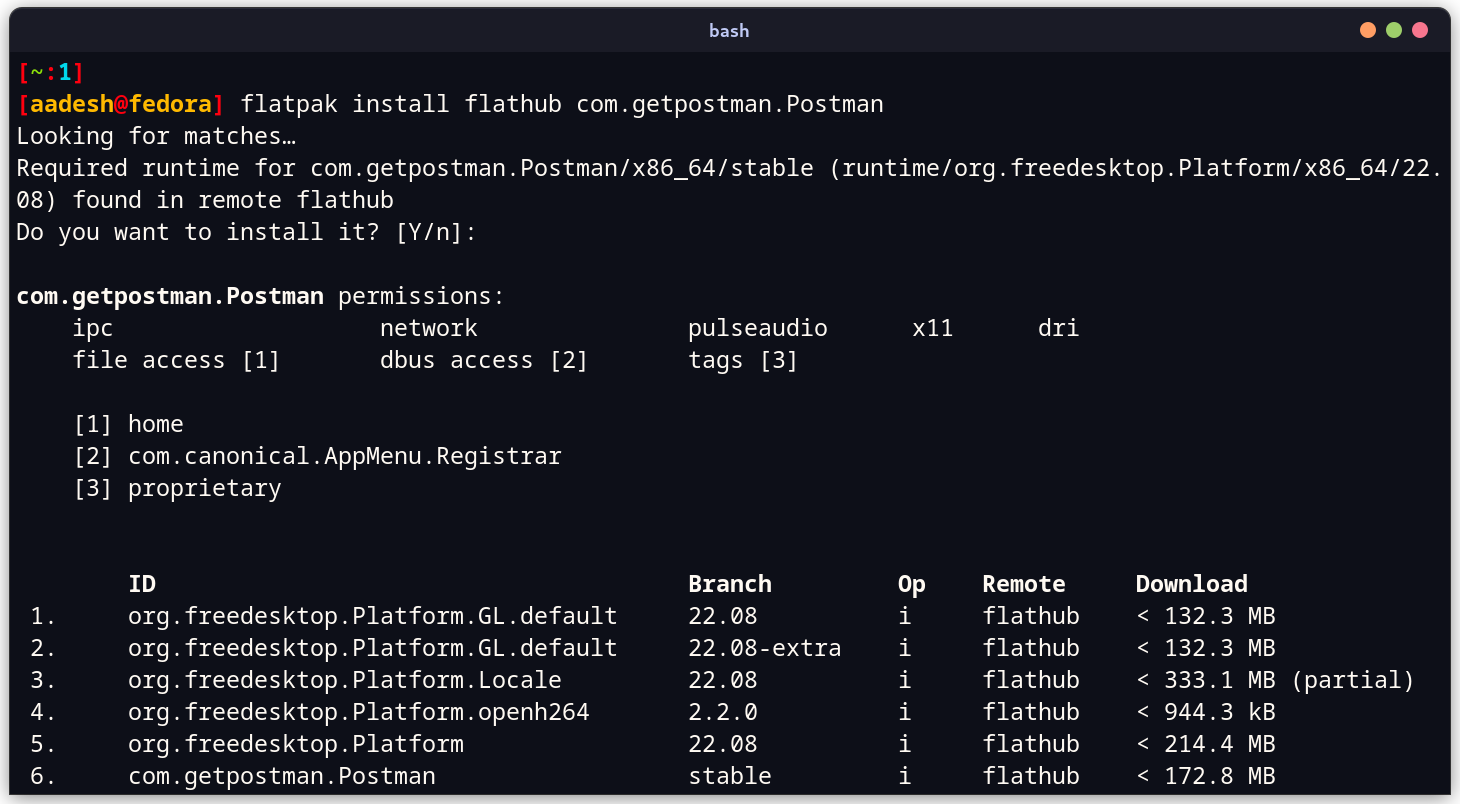Click the Download column header

pyautogui.click(x=1191, y=583)
